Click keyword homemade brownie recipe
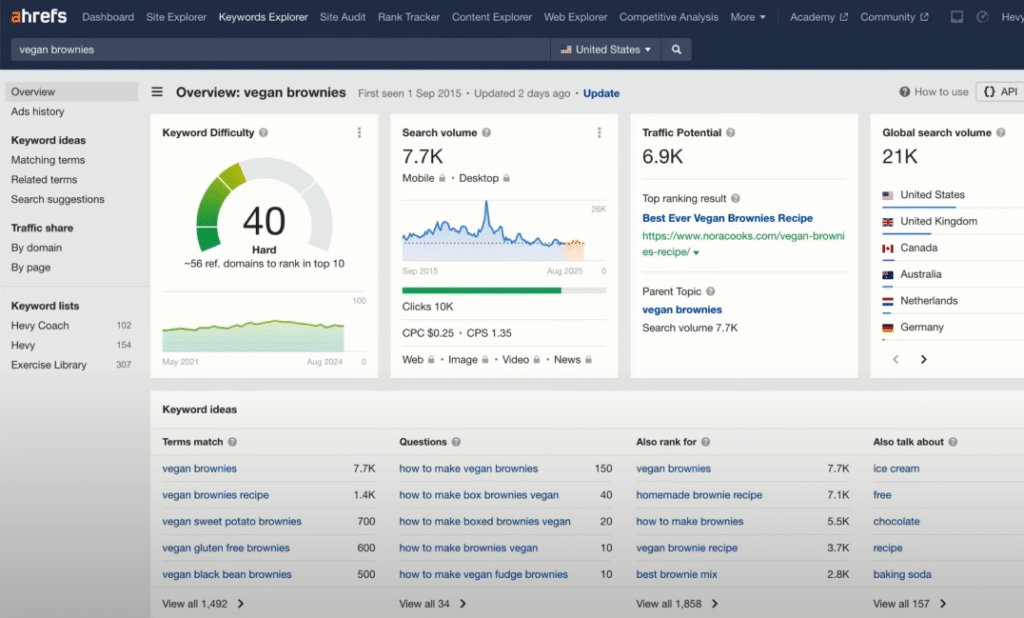The image size is (1024, 618). coord(699,495)
